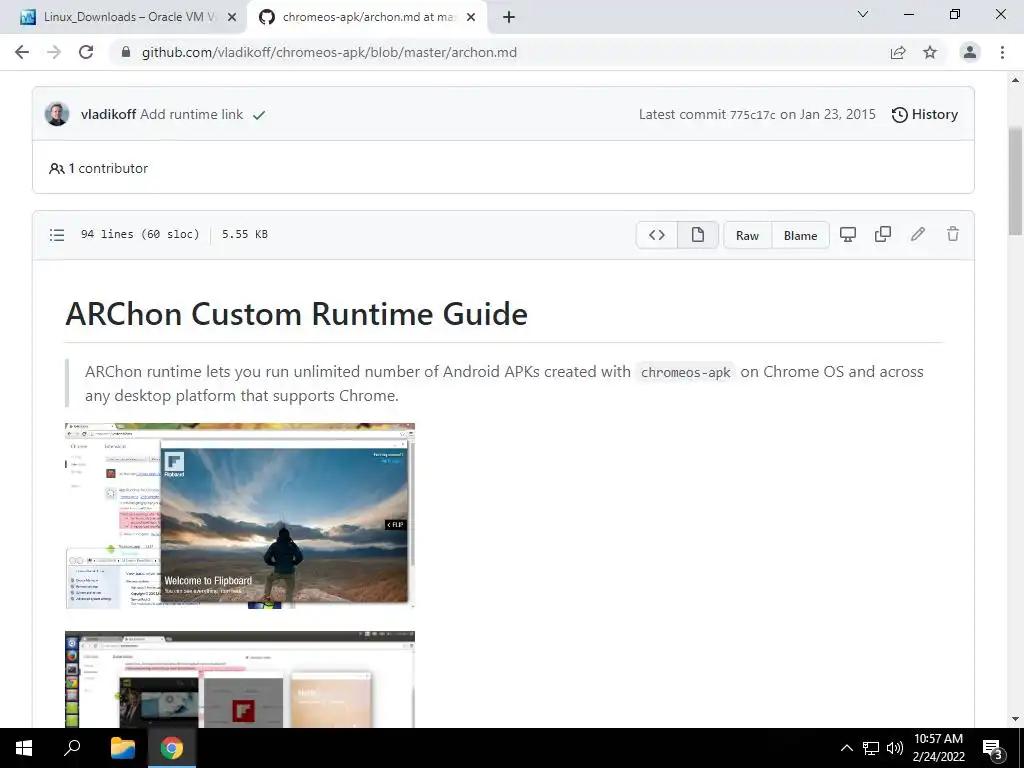Click page vertical scrollbar thumb

(1015, 182)
